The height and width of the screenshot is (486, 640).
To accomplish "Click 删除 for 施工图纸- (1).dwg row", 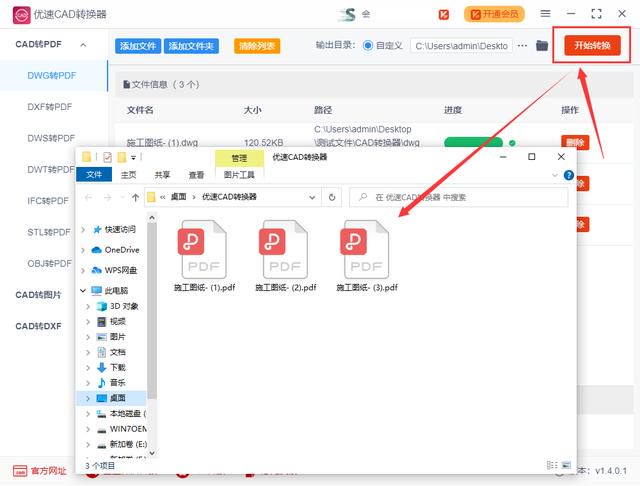I will click(x=575, y=142).
